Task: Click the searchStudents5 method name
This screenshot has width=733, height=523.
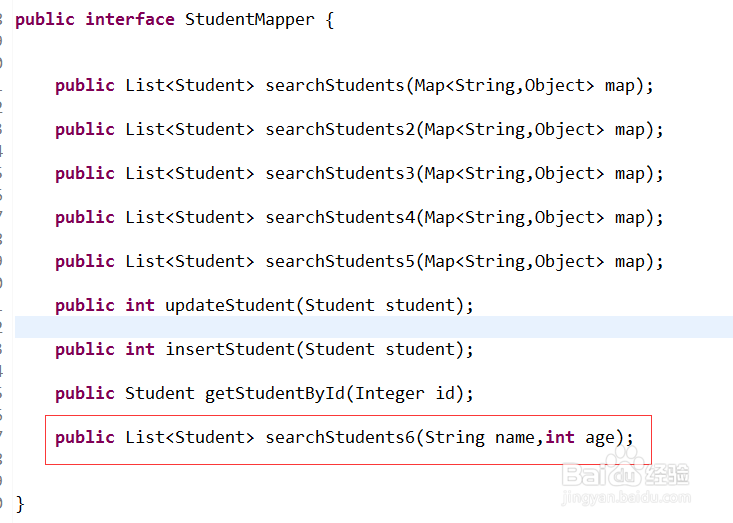Action: pos(340,261)
